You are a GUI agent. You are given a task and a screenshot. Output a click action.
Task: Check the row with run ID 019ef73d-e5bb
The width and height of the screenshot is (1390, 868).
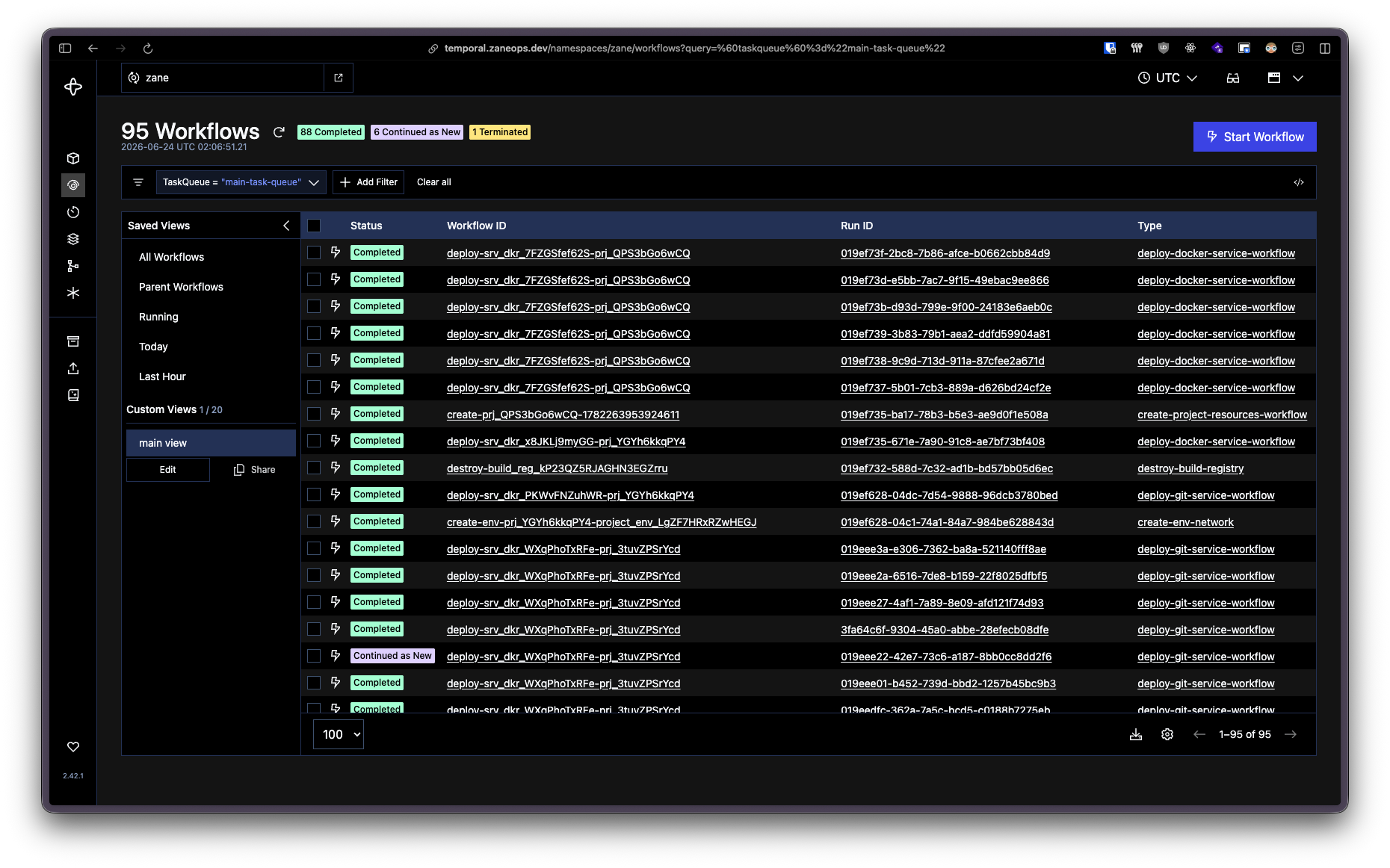coord(314,279)
